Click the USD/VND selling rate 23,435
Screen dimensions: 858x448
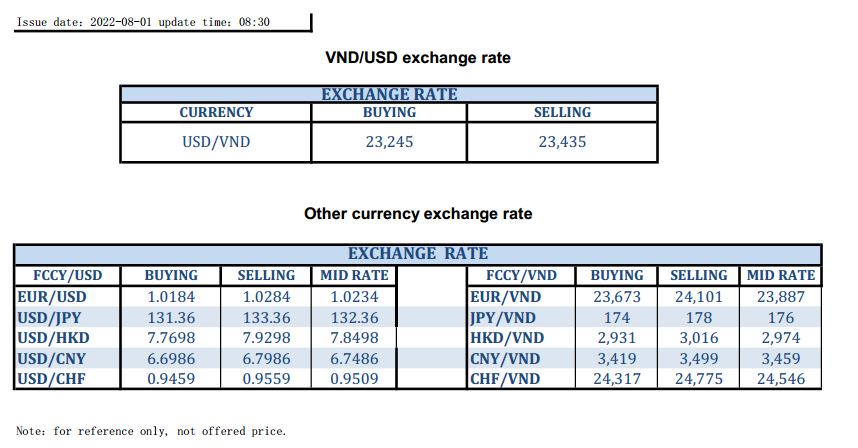[x=562, y=142]
